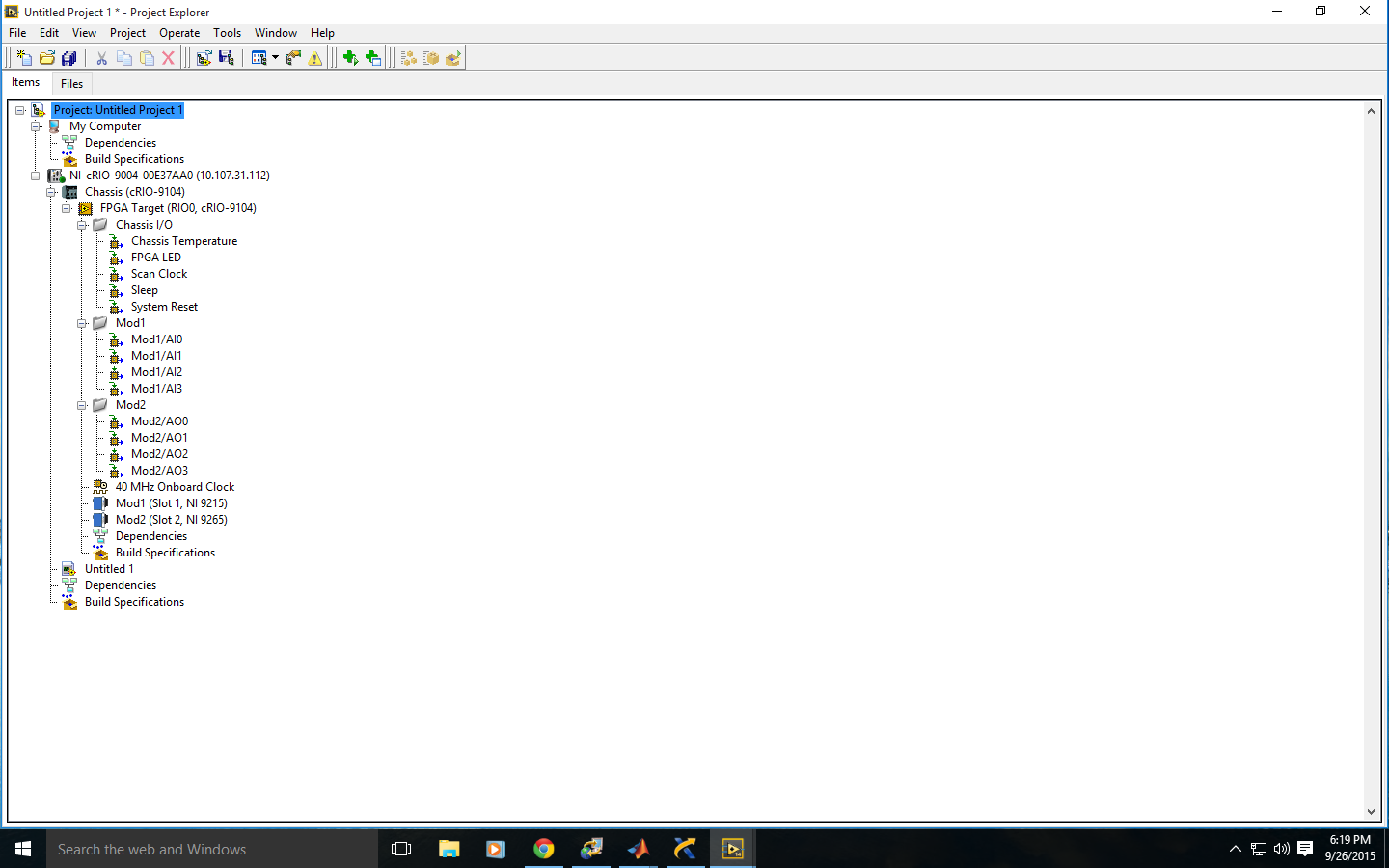Select the System Reset item
The width and height of the screenshot is (1389, 868).
point(164,307)
